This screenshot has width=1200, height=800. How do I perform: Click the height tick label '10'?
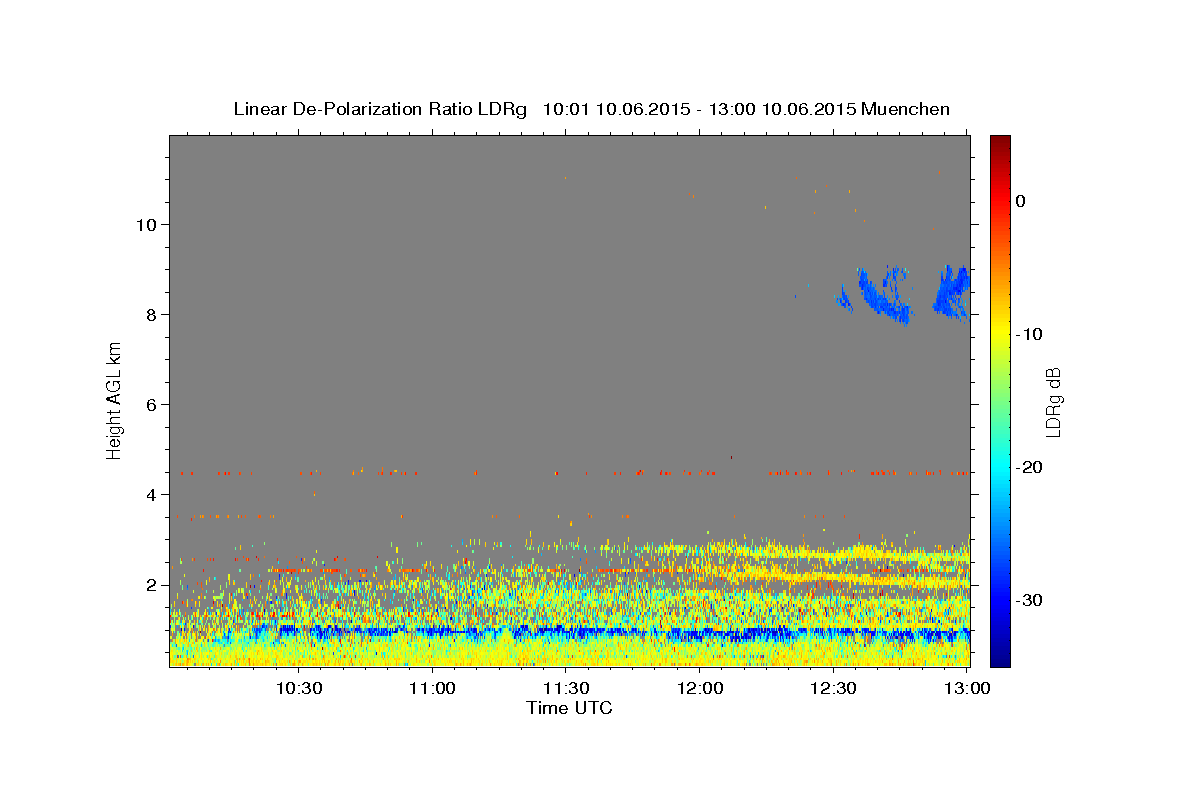(x=147, y=224)
